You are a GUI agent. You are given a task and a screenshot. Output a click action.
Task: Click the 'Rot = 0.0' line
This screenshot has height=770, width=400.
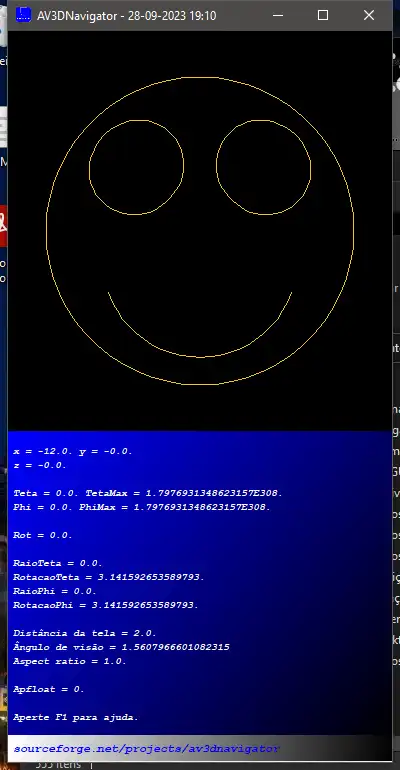tap(43, 535)
